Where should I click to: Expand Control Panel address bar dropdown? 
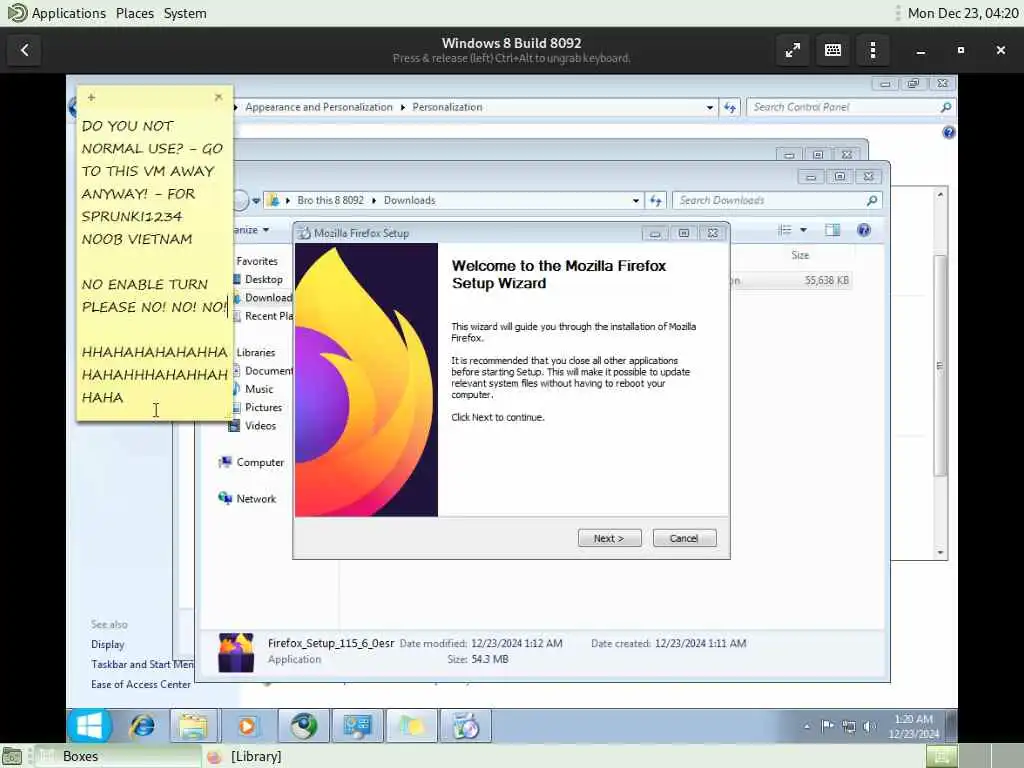[710, 107]
